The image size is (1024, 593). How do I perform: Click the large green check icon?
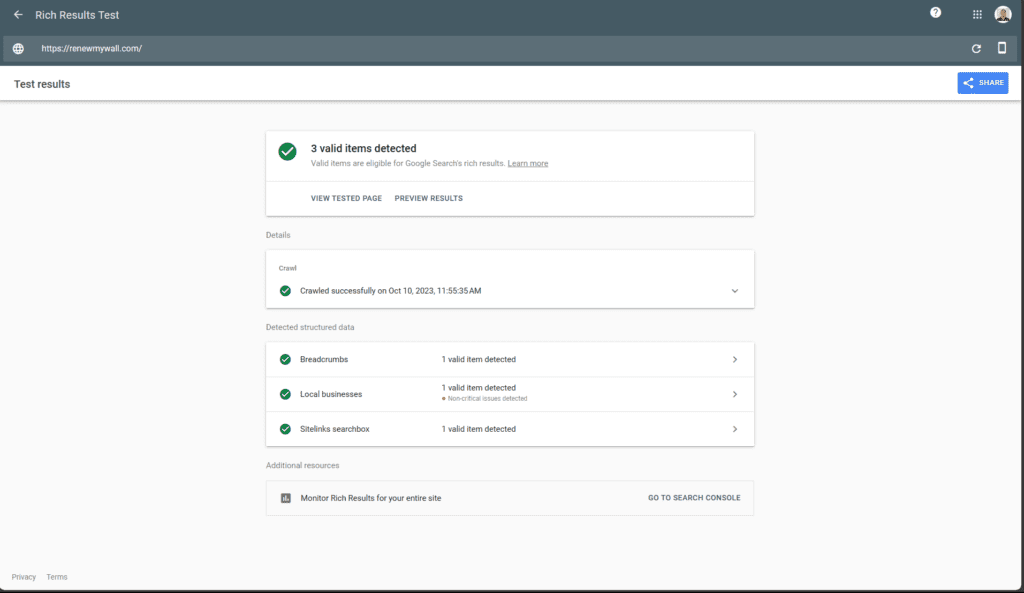click(287, 152)
